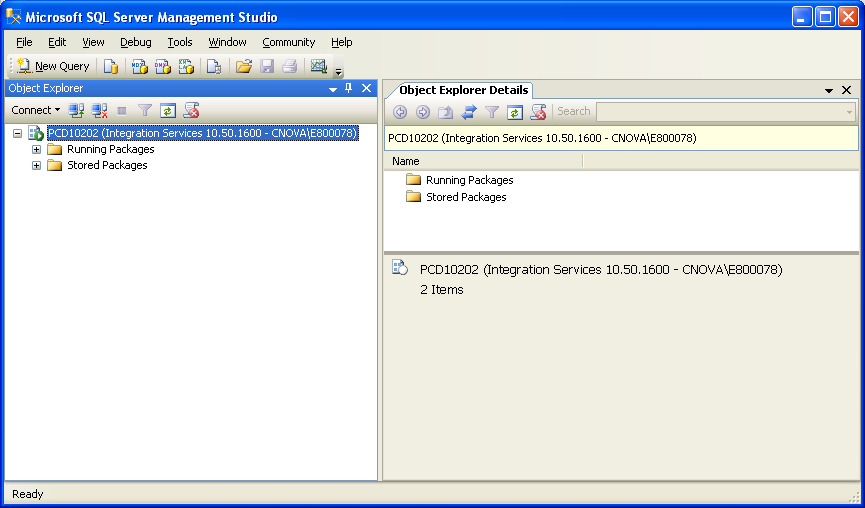The width and height of the screenshot is (865, 508).
Task: Collapse the PCD10202 server node
Action: coord(17,133)
